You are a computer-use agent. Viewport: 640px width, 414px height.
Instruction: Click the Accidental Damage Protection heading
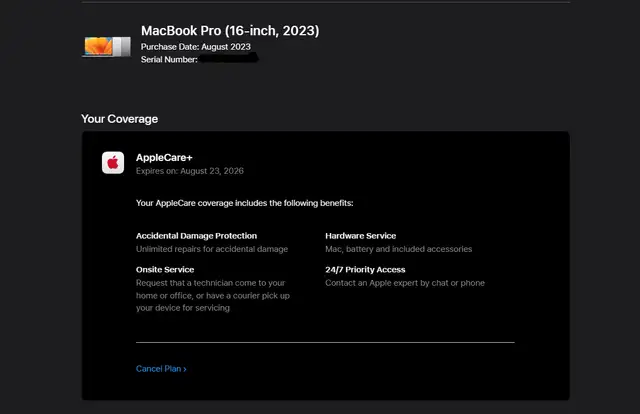196,236
